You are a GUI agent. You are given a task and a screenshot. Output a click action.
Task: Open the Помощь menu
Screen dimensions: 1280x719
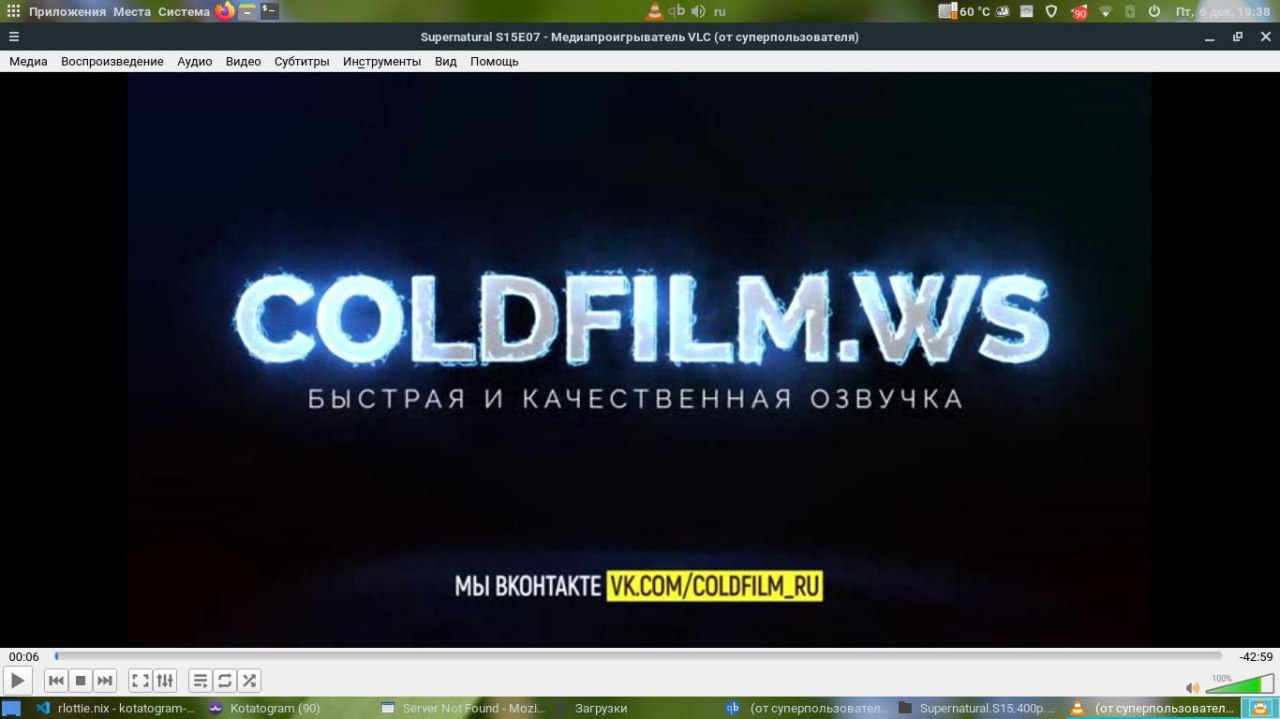pyautogui.click(x=494, y=61)
